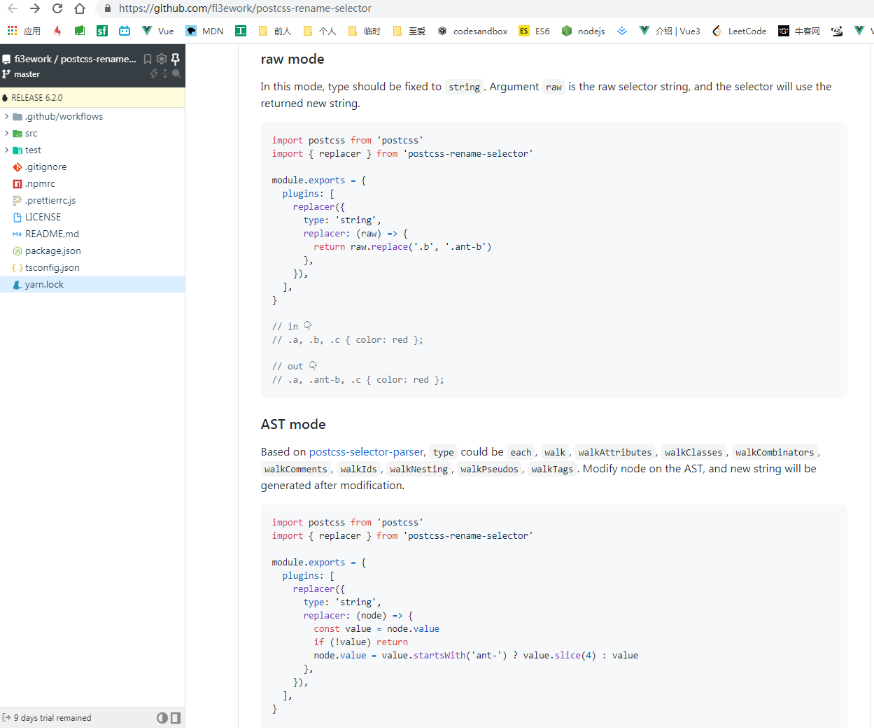Click the repository icon in sidebar header
The image size is (874, 728).
coord(7,59)
